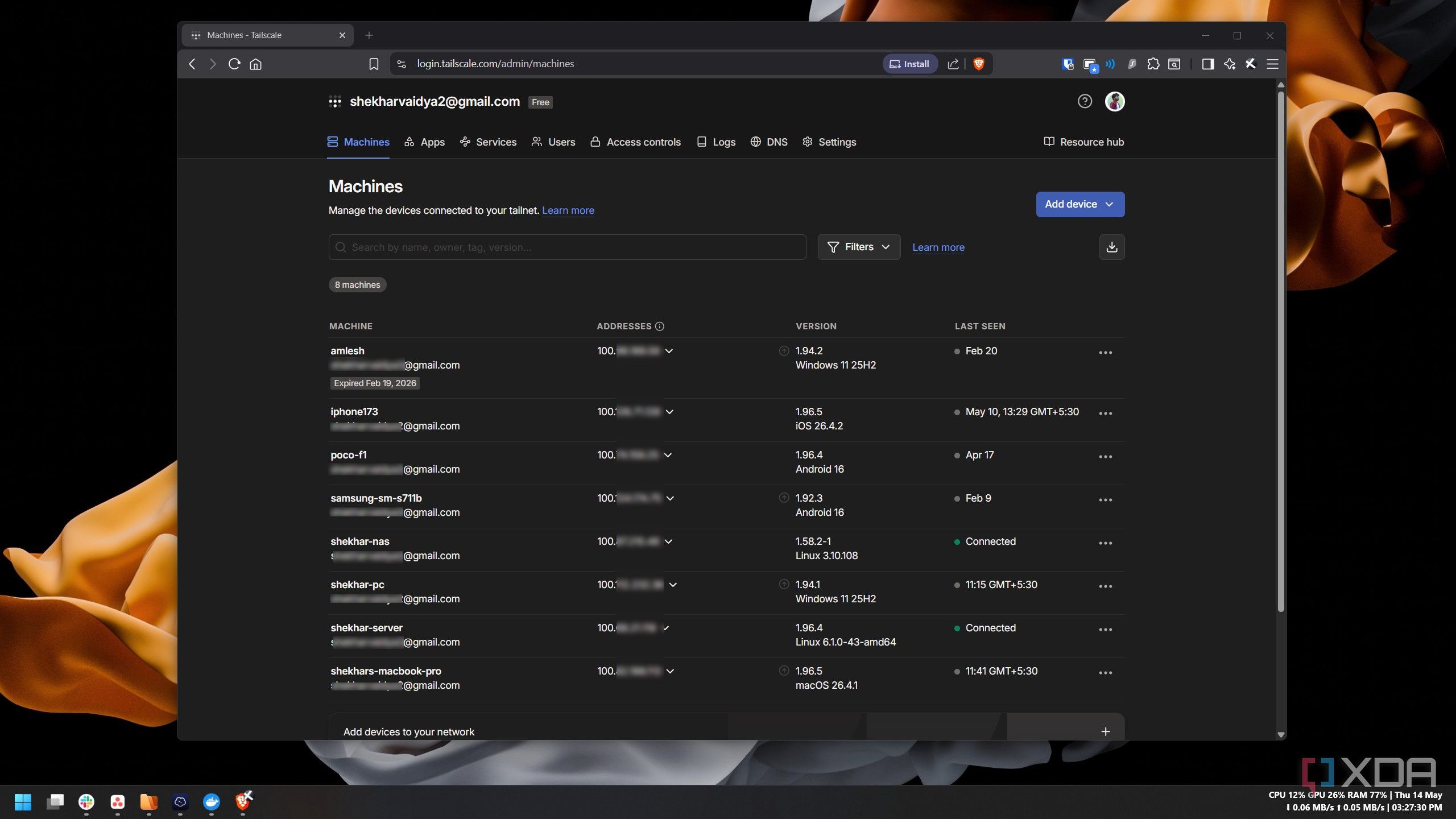Screen dimensions: 1456x819
Task: Open the Docker Desktop taskbar icon
Action: (x=211, y=802)
